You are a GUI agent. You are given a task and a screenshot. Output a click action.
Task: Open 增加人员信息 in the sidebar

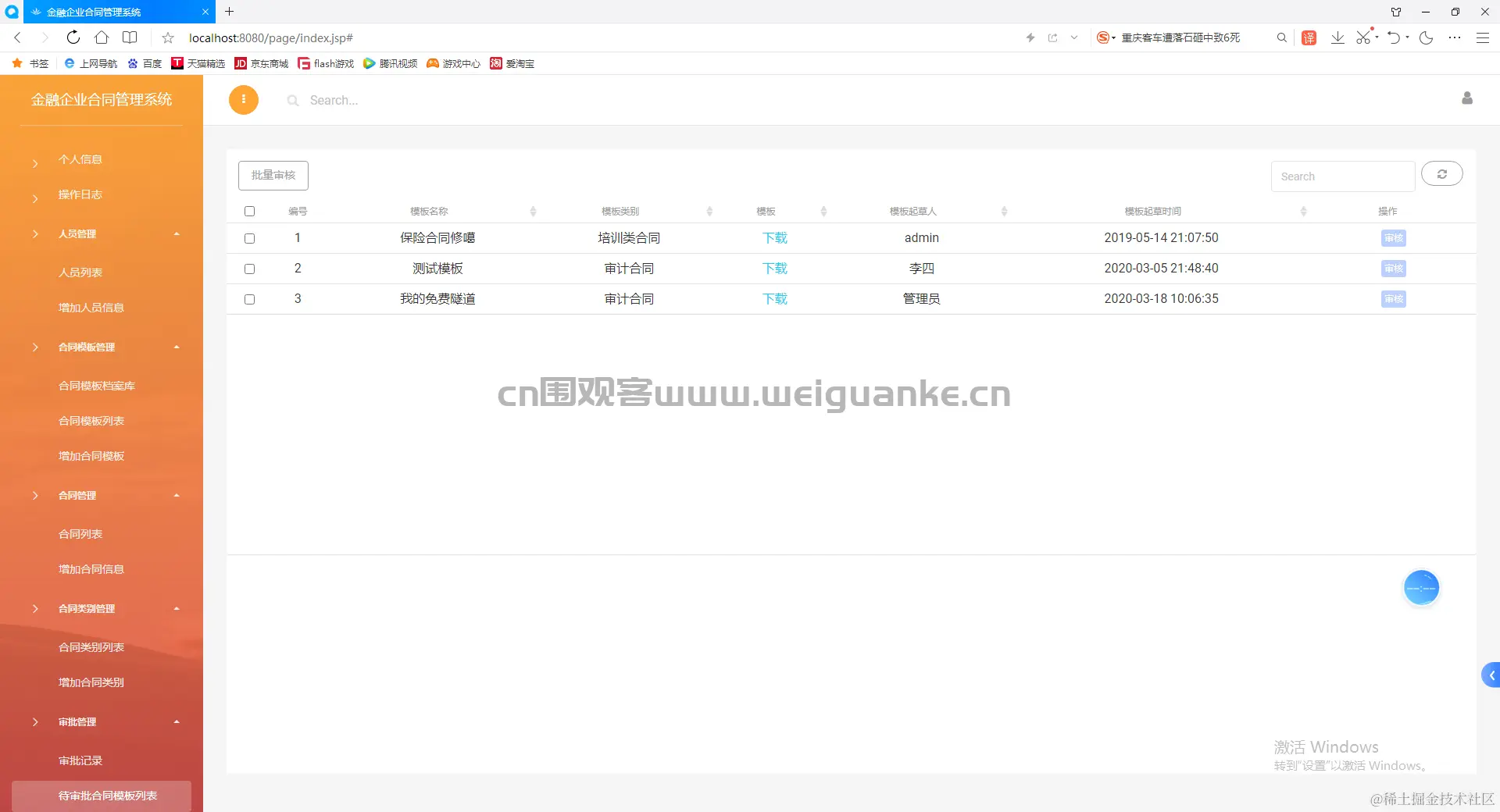(x=91, y=308)
